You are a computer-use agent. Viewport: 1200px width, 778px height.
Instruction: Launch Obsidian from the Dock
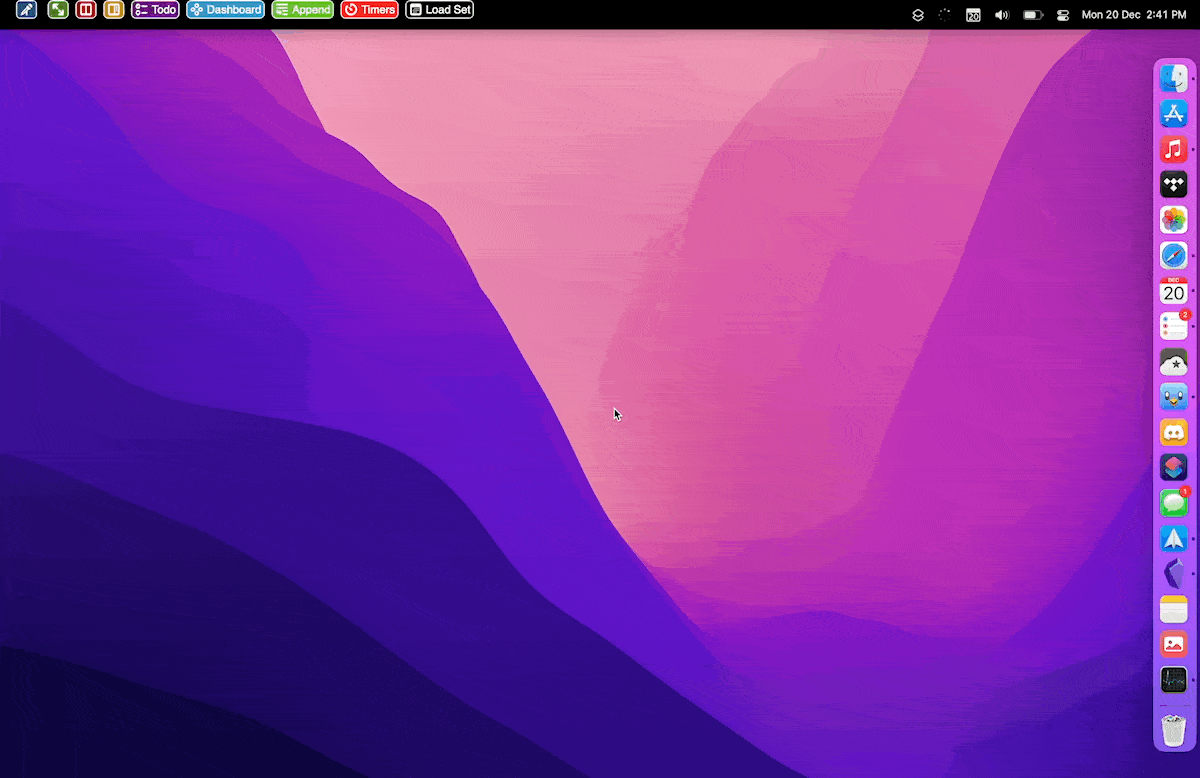point(1173,573)
